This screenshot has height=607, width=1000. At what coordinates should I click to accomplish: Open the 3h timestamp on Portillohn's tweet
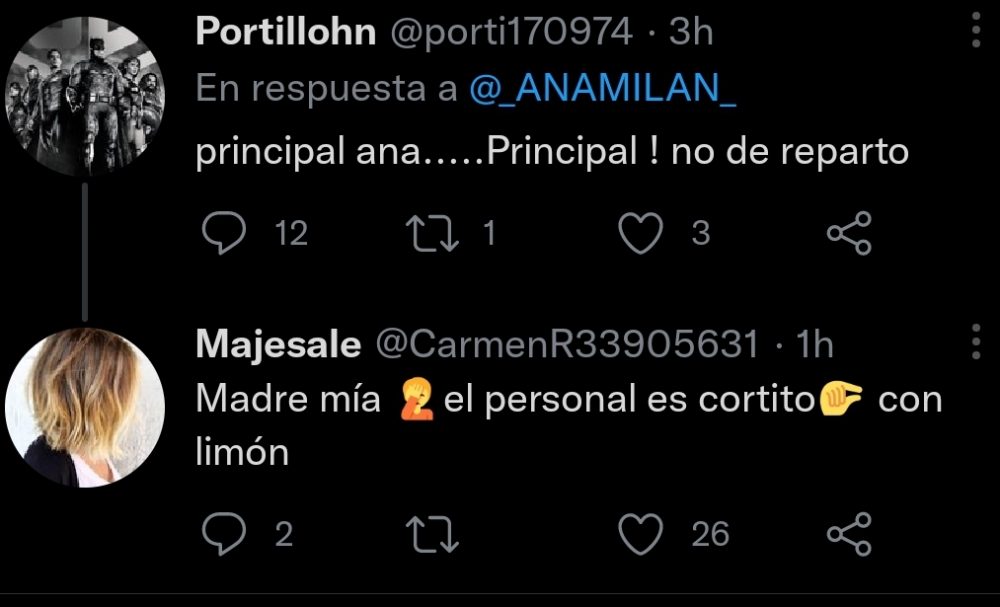coord(691,32)
